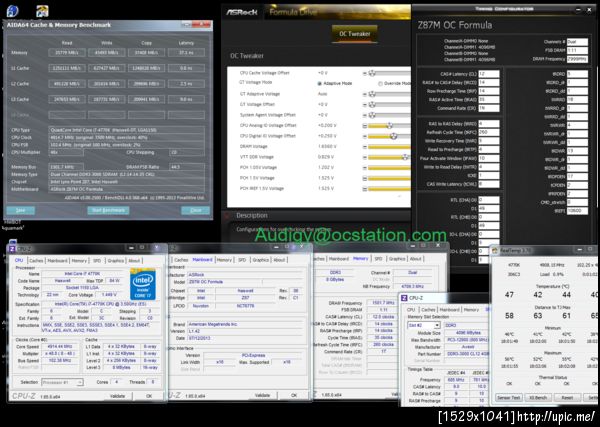Viewport: 600px width, 427px height.
Task: Click minus icon for PCH 1.5V Voltage
Action: click(x=365, y=178)
